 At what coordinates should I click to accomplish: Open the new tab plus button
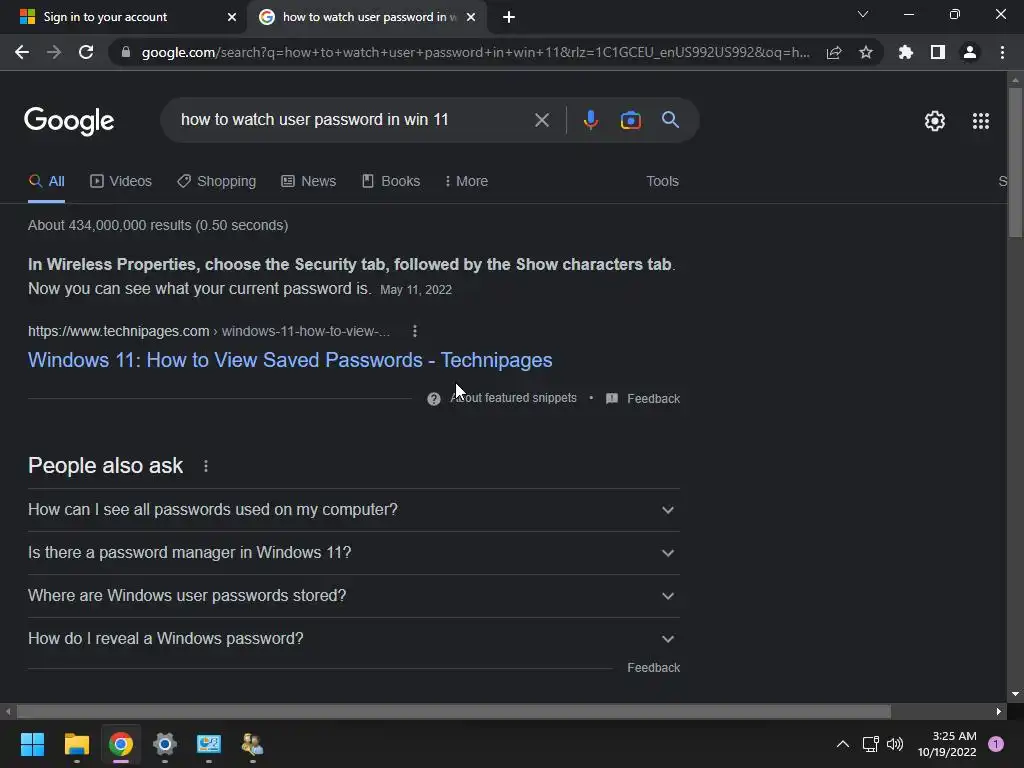tap(509, 18)
